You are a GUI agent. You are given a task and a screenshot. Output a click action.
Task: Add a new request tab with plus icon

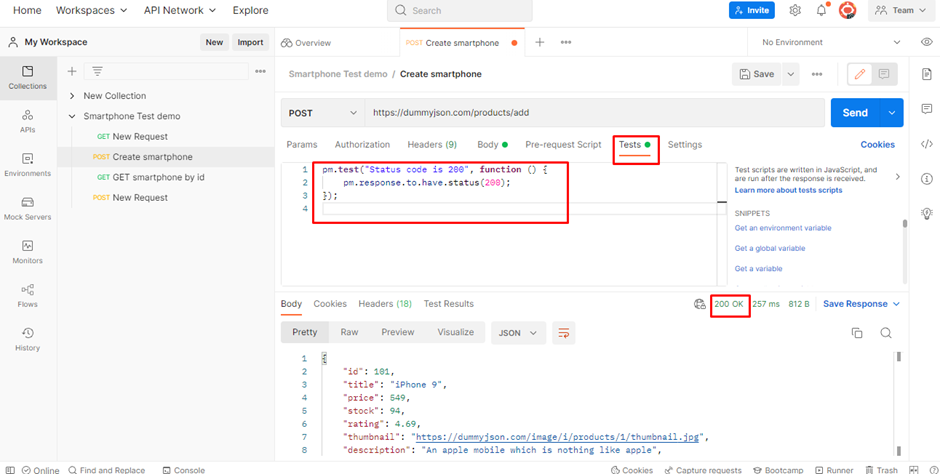click(x=540, y=43)
